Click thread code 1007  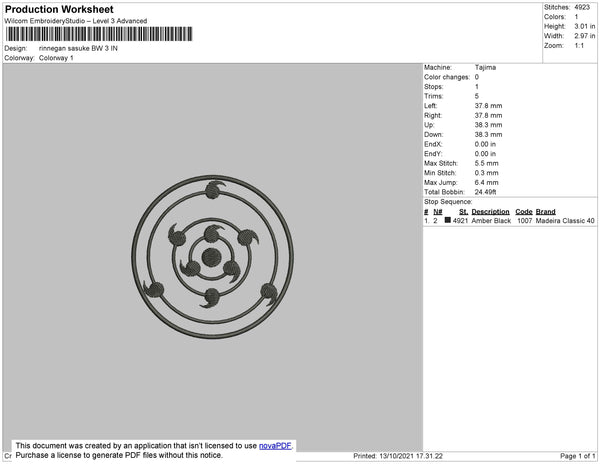click(524, 221)
